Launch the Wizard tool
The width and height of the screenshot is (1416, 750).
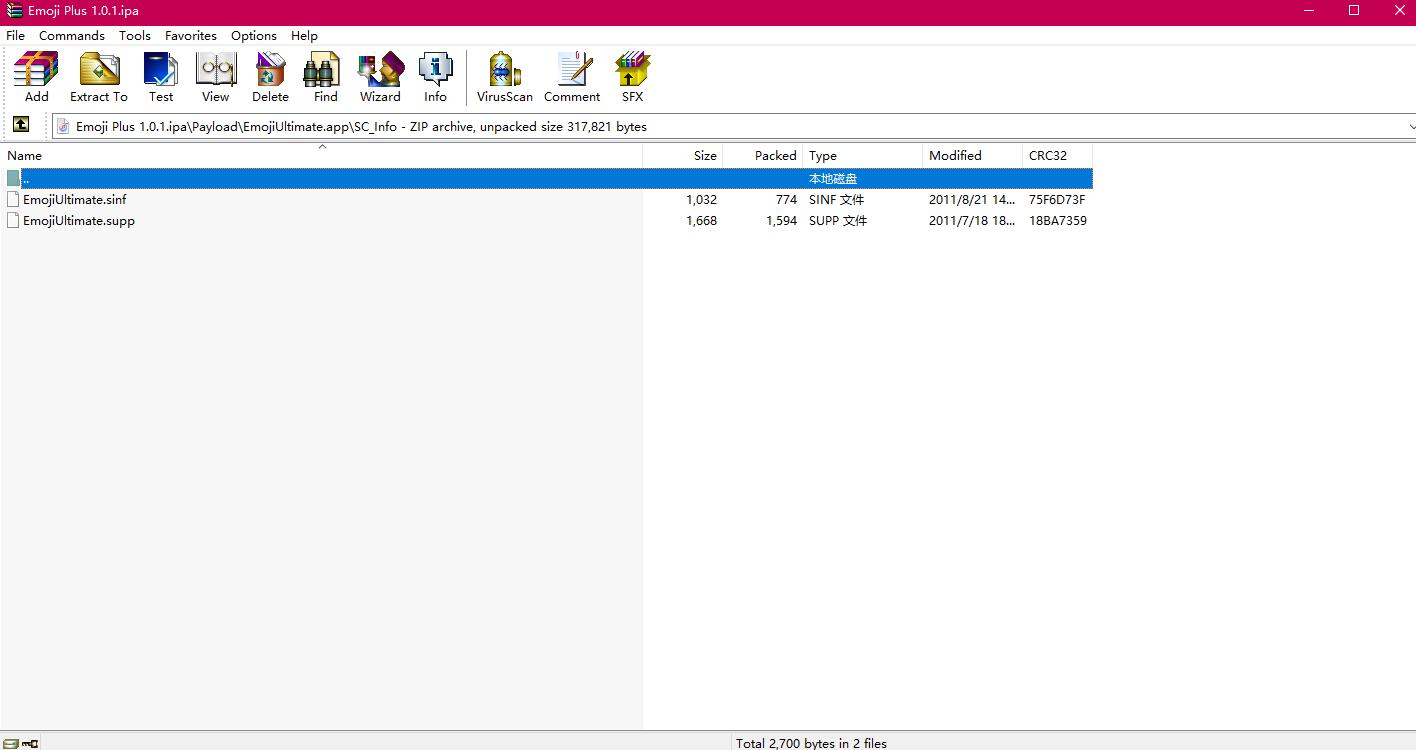(380, 77)
